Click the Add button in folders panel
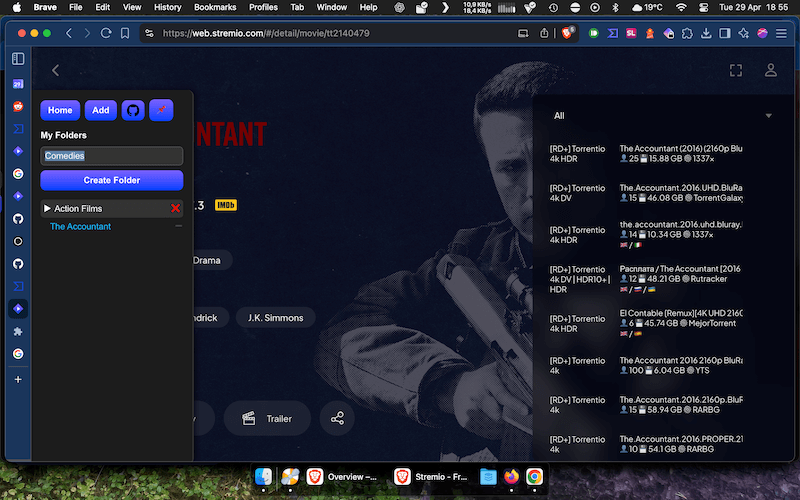Screen dimensions: 800x500 [101, 110]
